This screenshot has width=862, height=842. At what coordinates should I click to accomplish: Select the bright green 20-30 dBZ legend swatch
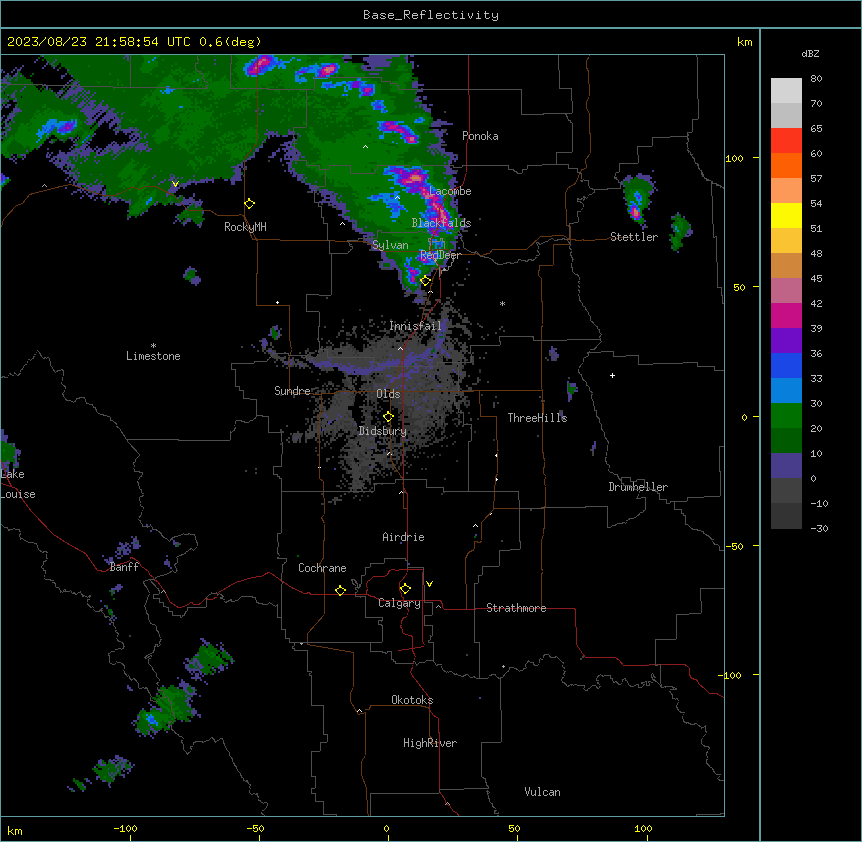[786, 416]
